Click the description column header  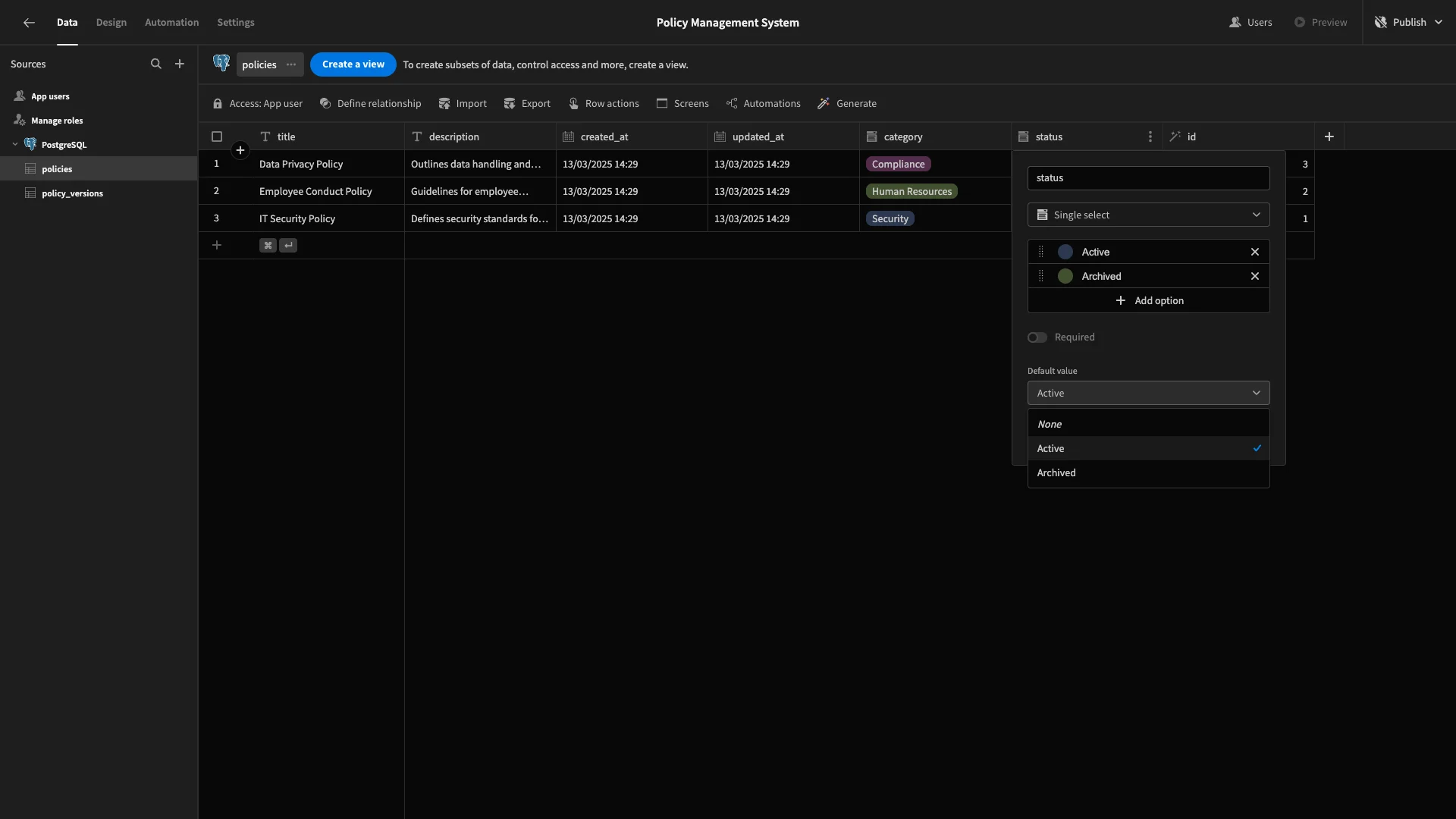coord(480,136)
